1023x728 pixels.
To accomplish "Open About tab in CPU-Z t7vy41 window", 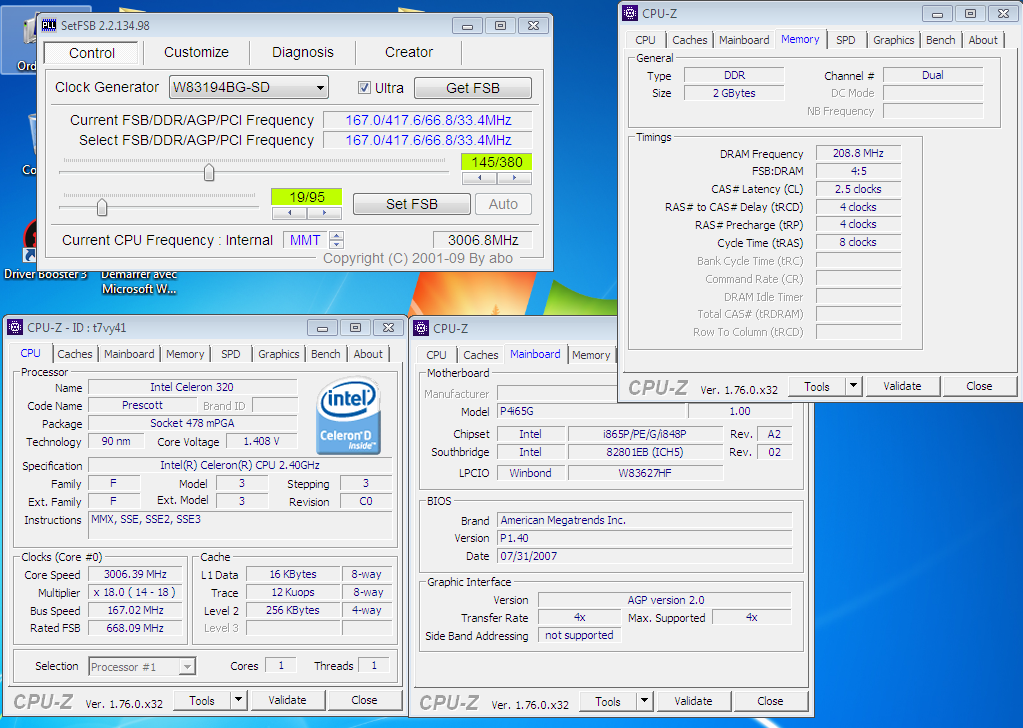I will [x=368, y=354].
